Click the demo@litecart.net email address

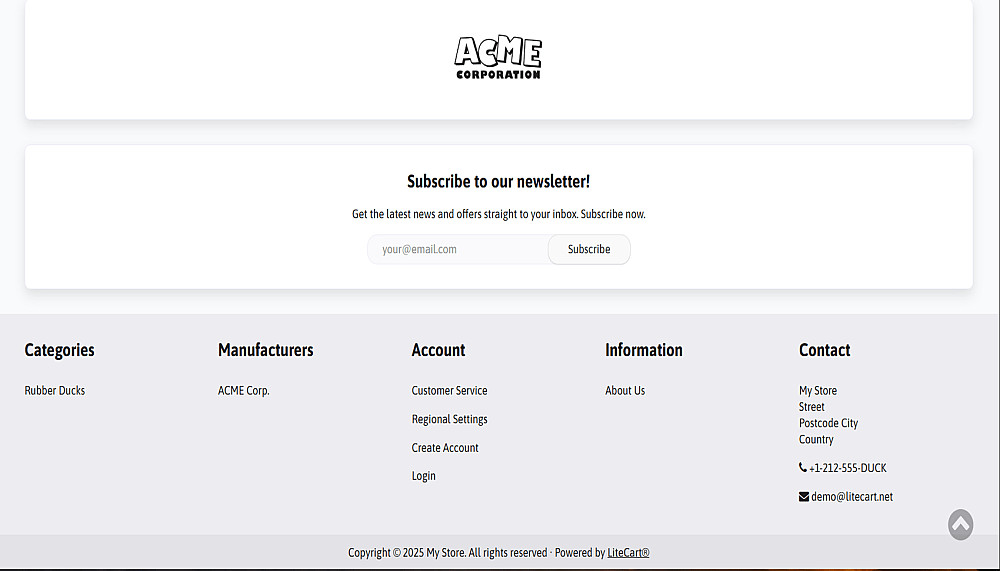(852, 497)
